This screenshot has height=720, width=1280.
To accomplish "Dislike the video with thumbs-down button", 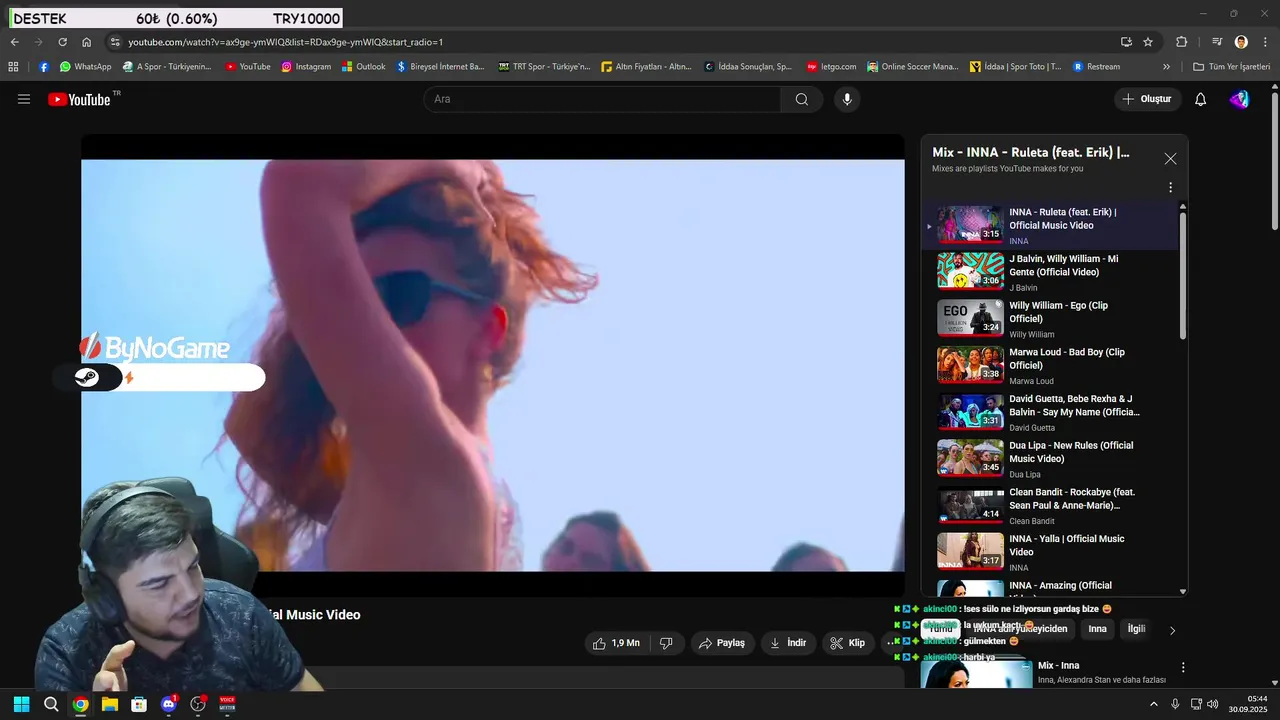I will (666, 643).
